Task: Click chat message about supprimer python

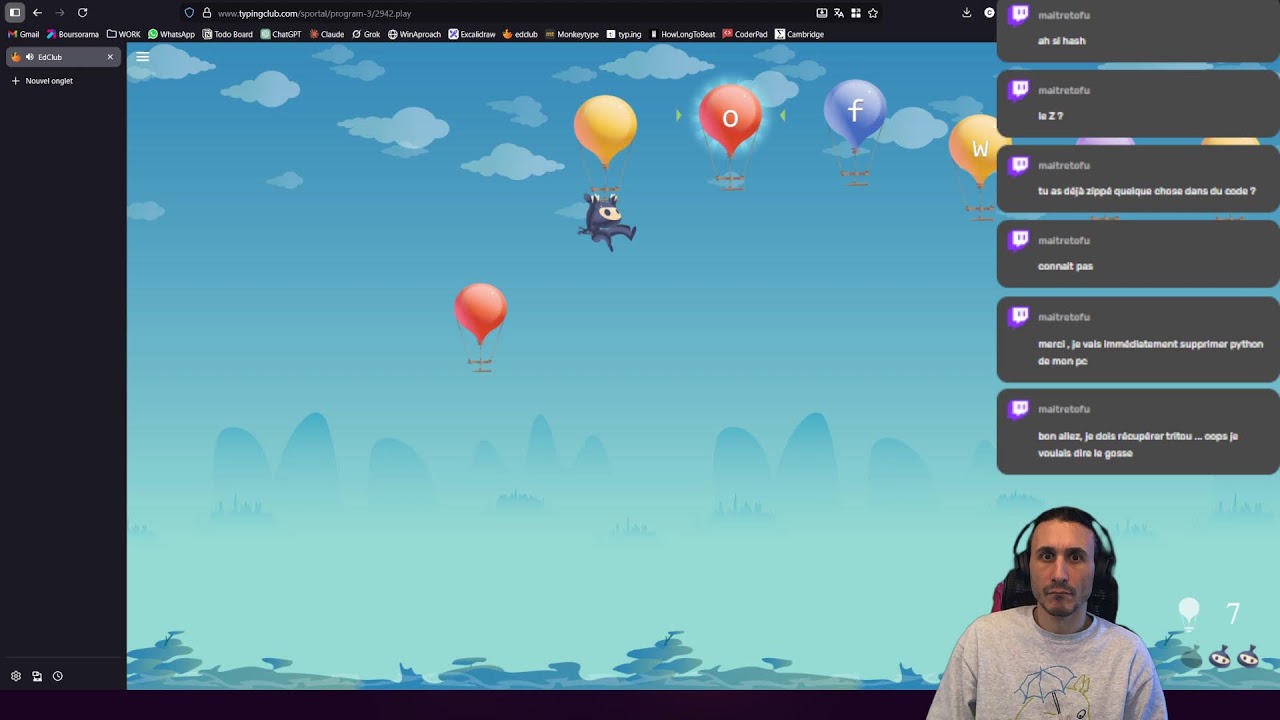Action: [1150, 352]
